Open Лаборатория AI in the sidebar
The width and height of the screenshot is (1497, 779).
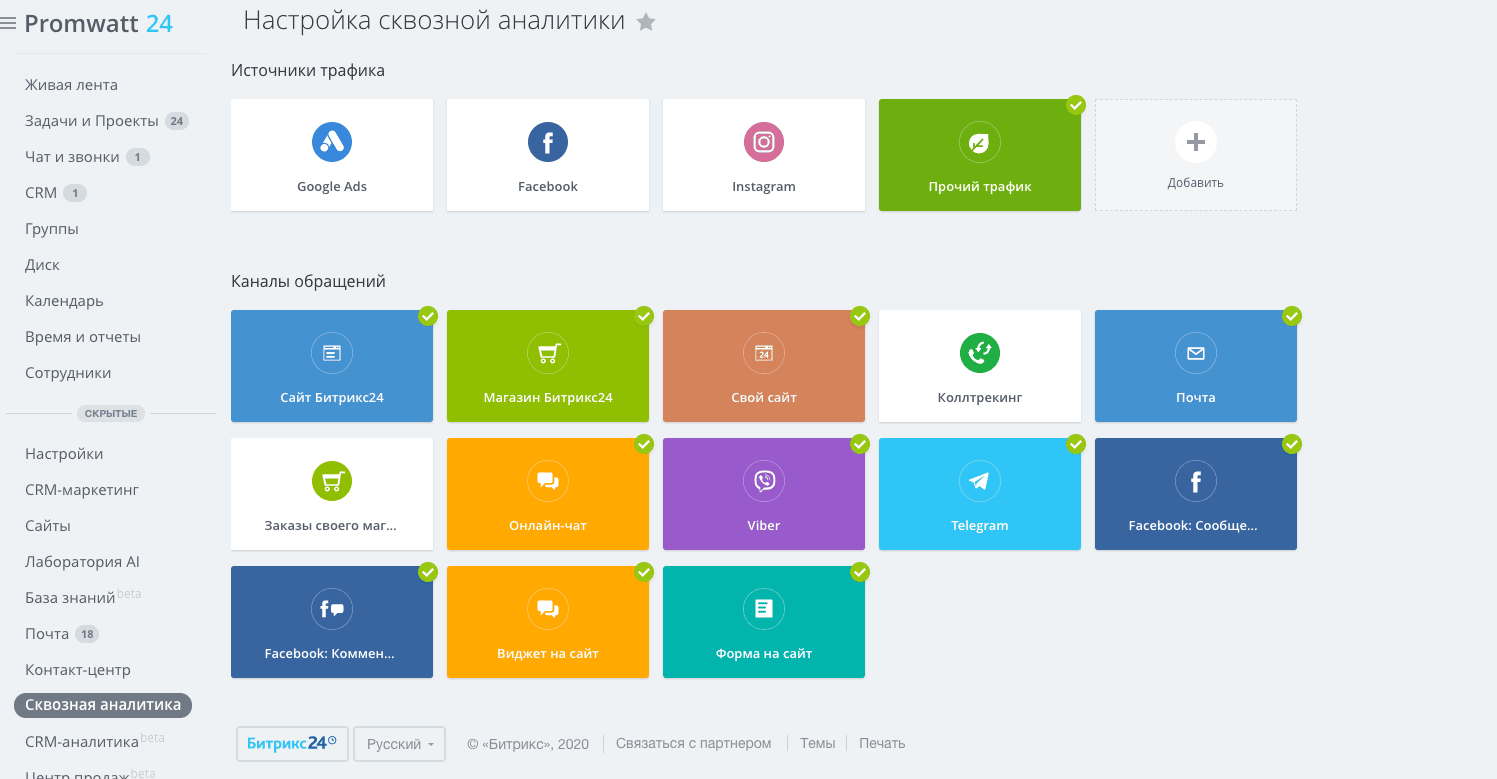pyautogui.click(x=82, y=562)
